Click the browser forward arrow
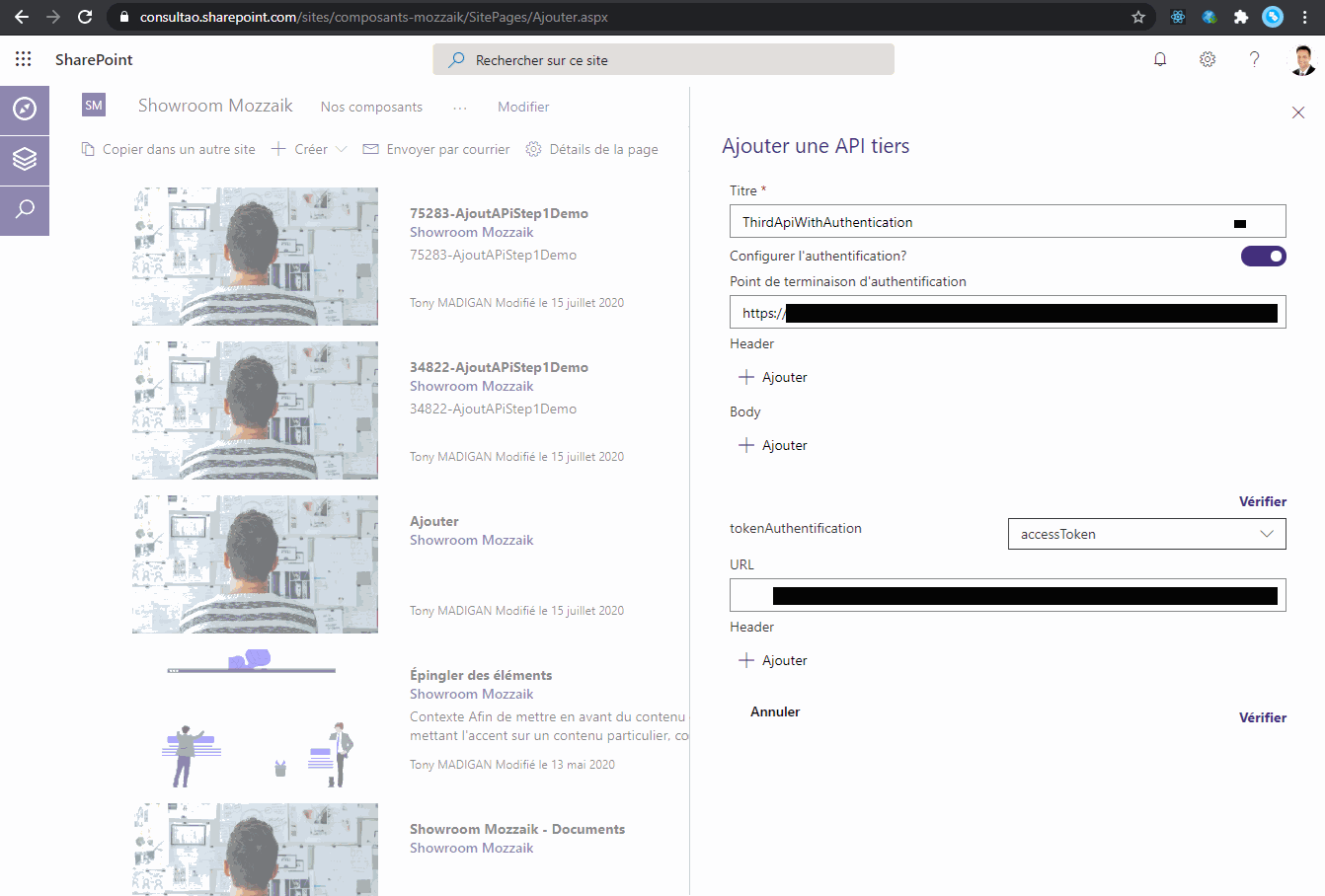 53,17
